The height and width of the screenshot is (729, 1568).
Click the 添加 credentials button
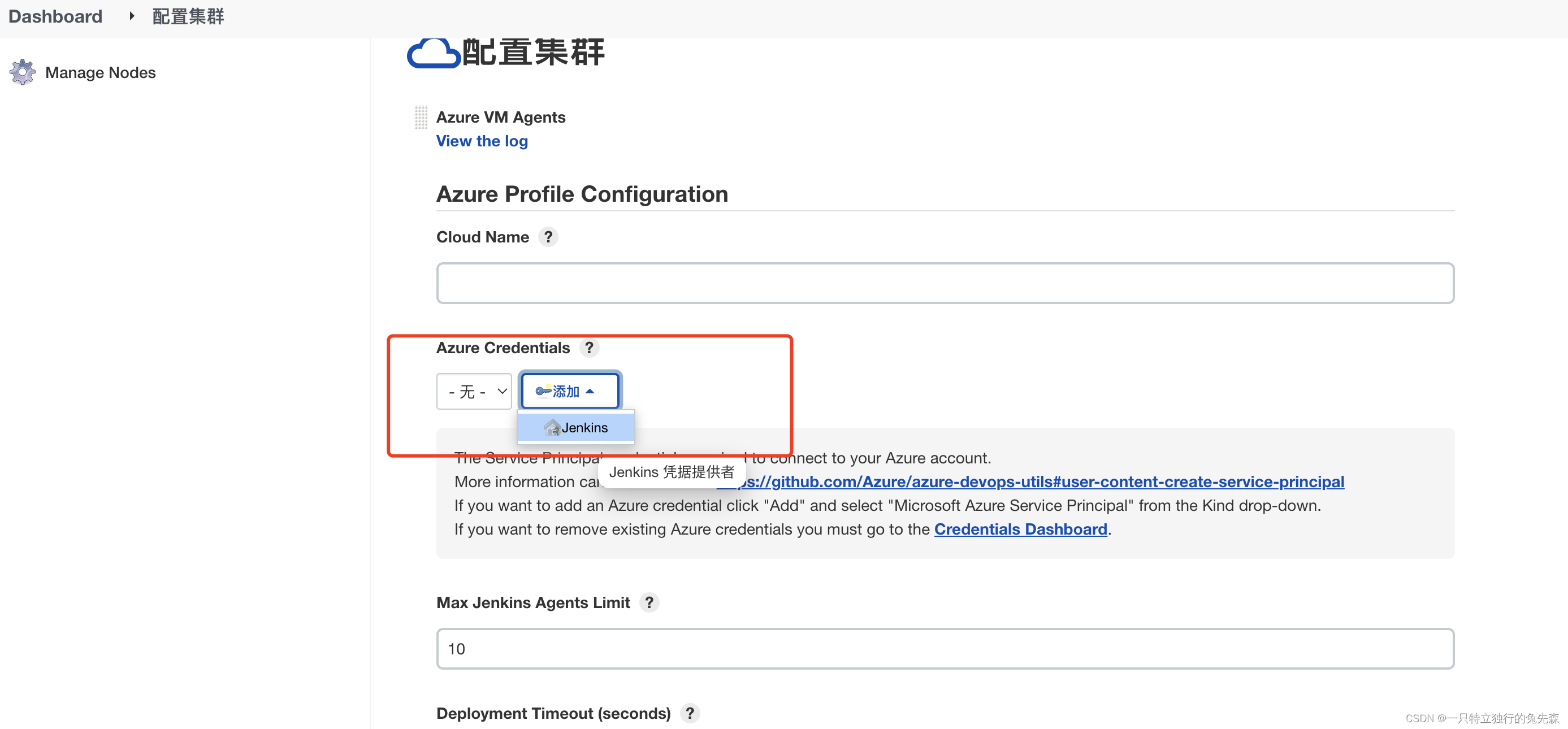click(570, 390)
